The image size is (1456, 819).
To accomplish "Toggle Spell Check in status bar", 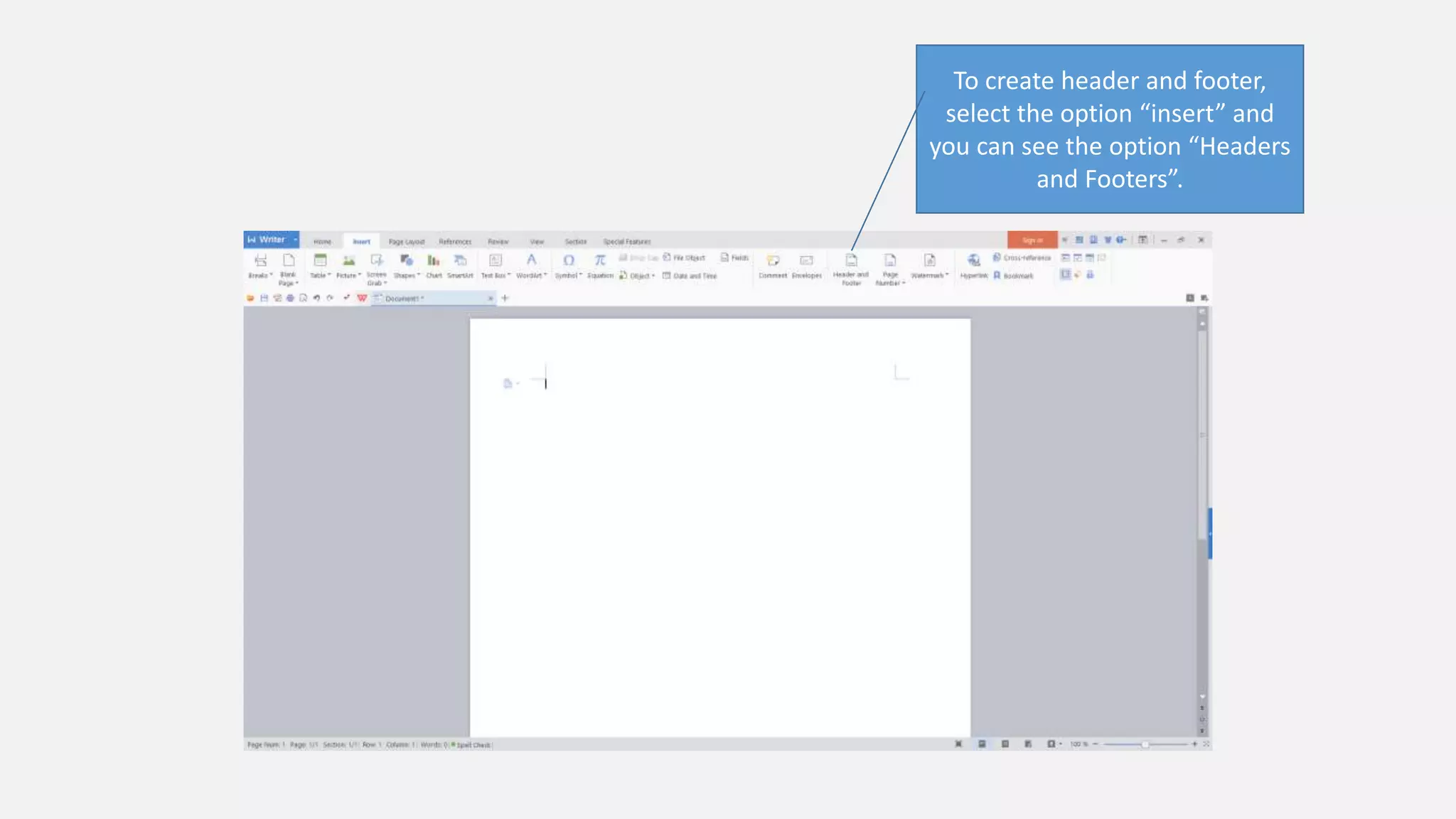I will click(471, 745).
